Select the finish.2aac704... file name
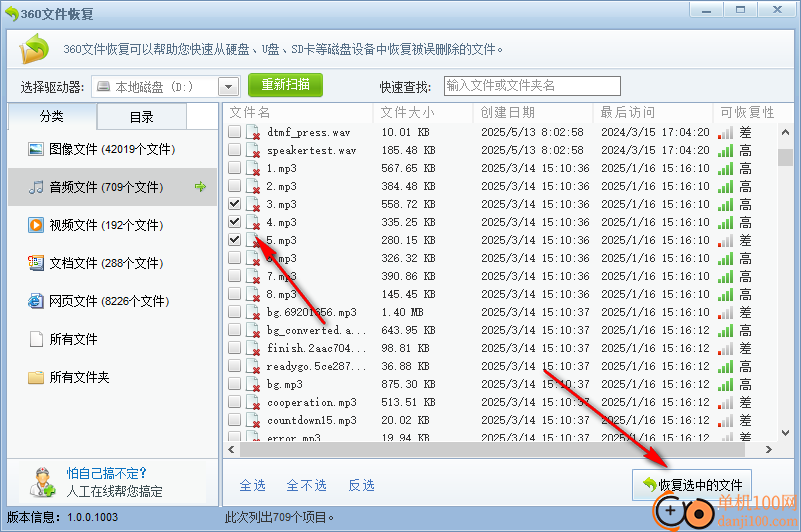 [317, 348]
